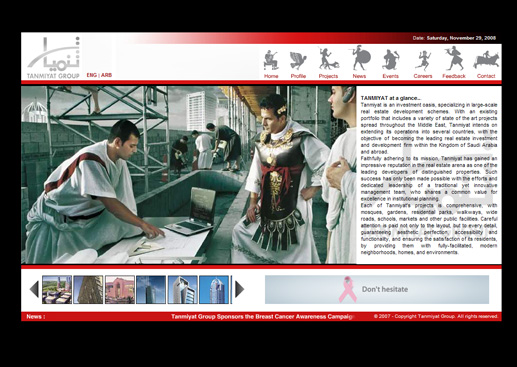Open the Breast Cancer Awareness news ticker
The height and width of the screenshot is (367, 517).
point(262,316)
